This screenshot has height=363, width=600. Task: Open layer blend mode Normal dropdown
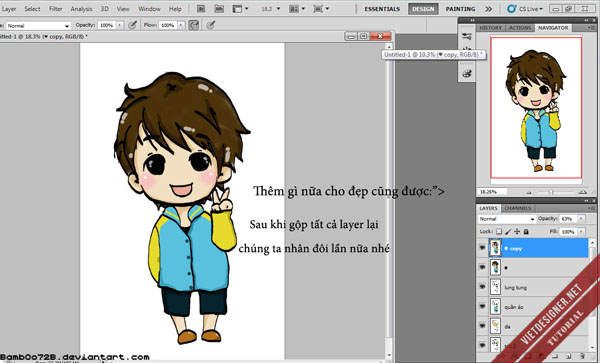(507, 219)
